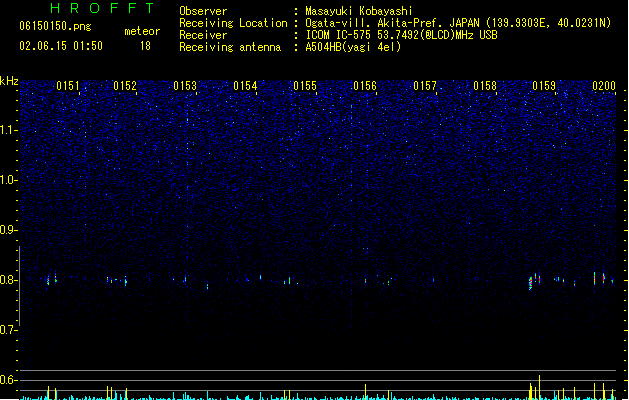Select the file name 06150150.png
Viewport: 629px width, 400px height.
pyautogui.click(x=55, y=26)
